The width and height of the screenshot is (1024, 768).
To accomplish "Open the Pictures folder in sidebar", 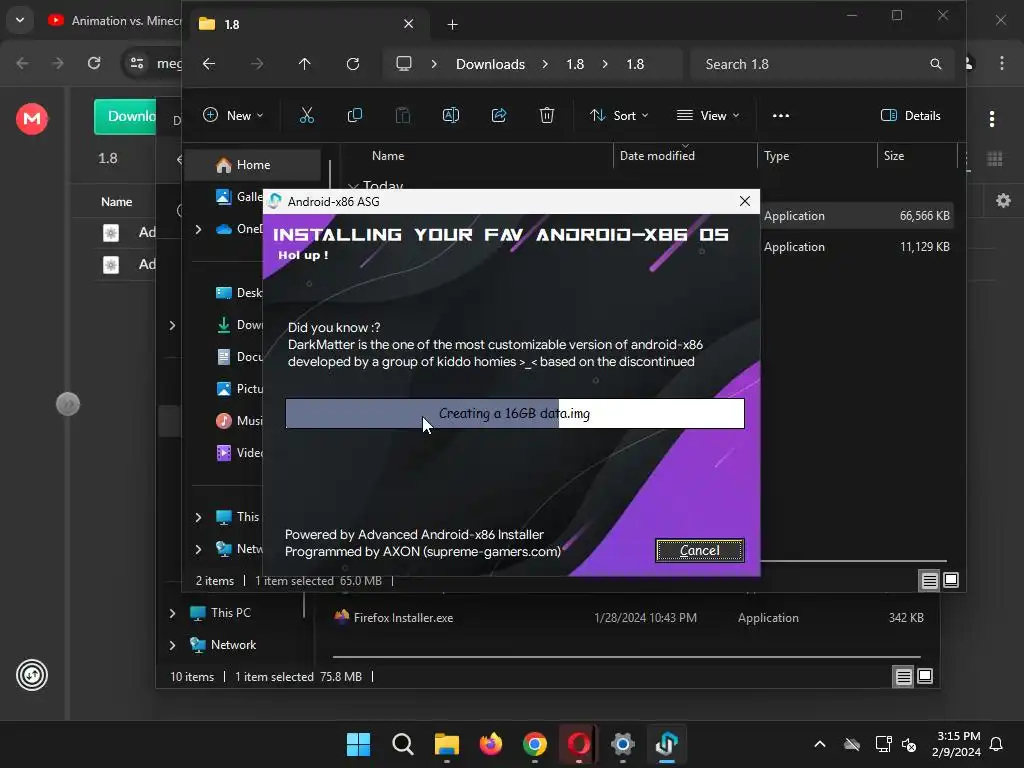I will point(238,389).
